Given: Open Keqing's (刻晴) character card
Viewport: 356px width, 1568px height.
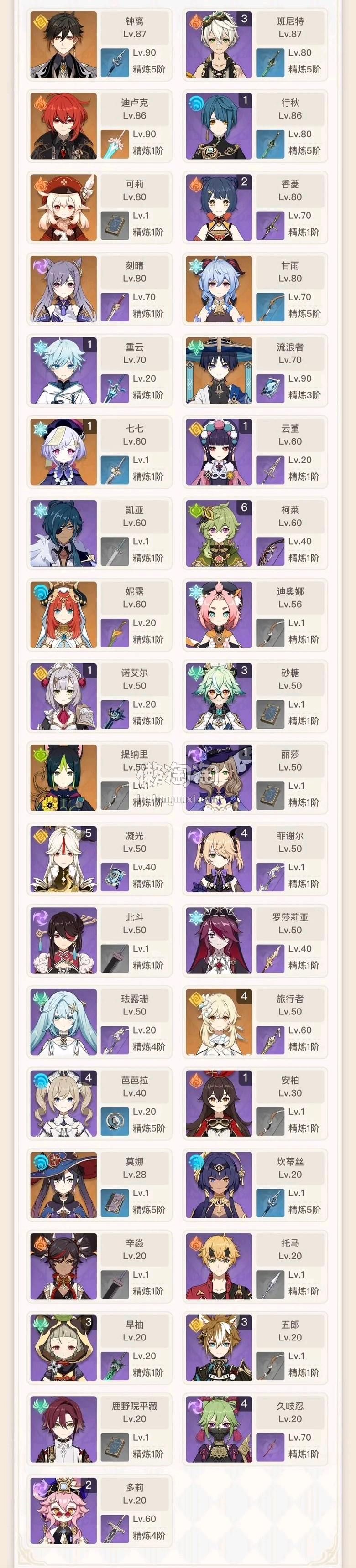Looking at the screenshot, I should (x=99, y=289).
